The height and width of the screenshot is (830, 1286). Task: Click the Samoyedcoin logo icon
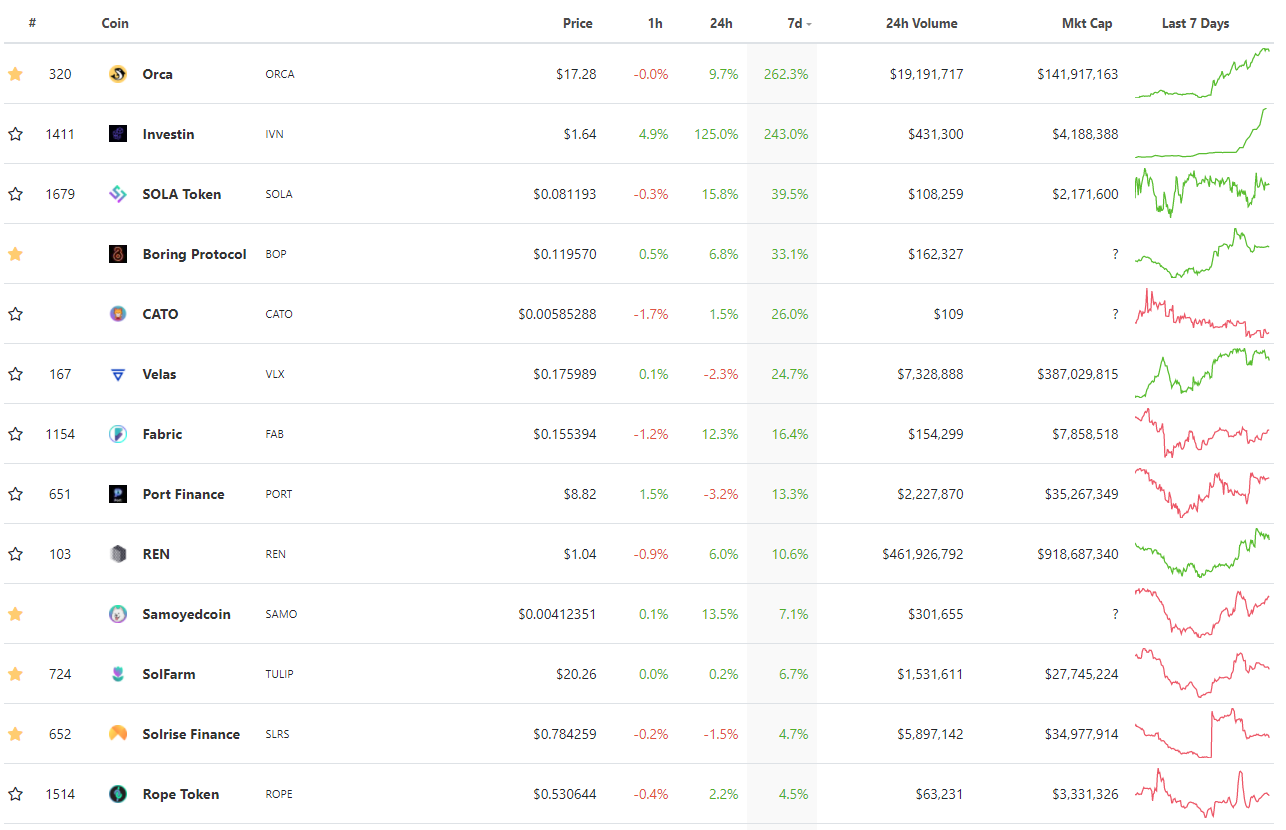[118, 614]
